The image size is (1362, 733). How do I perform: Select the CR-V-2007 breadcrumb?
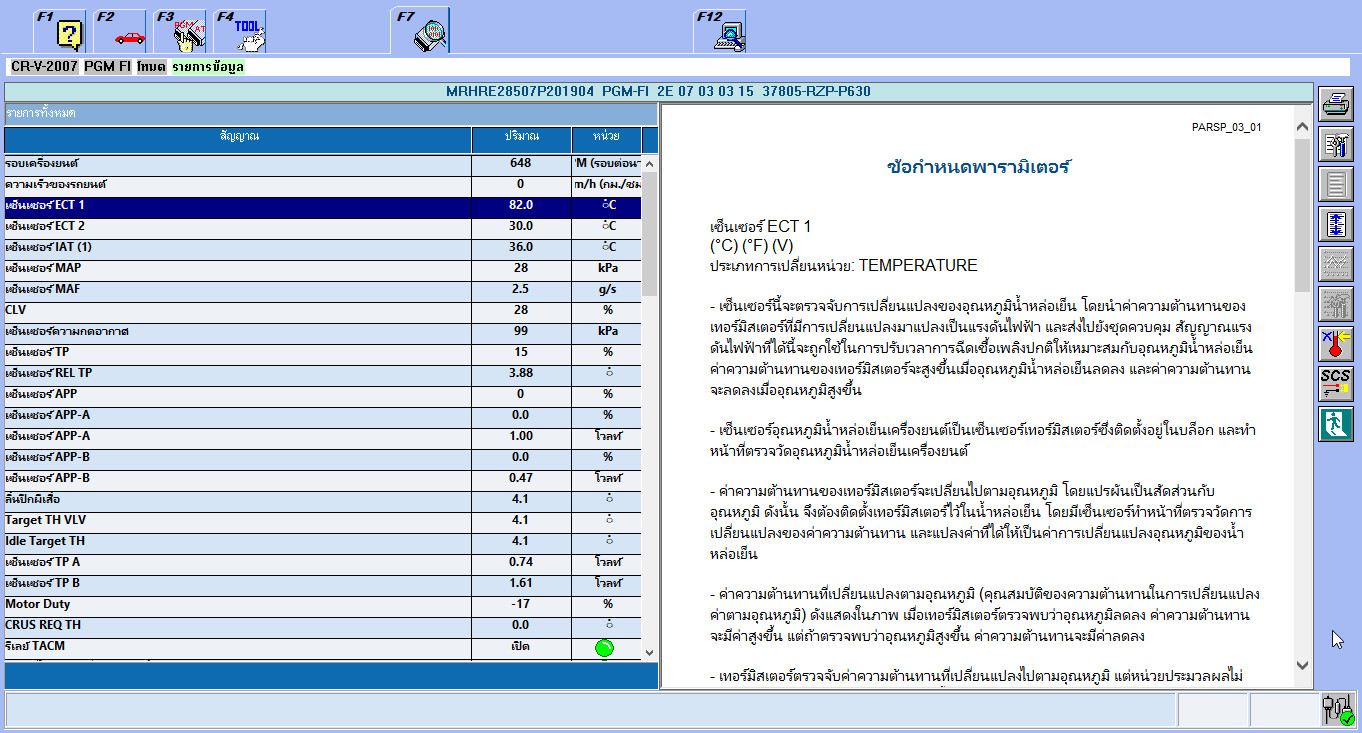[43, 67]
